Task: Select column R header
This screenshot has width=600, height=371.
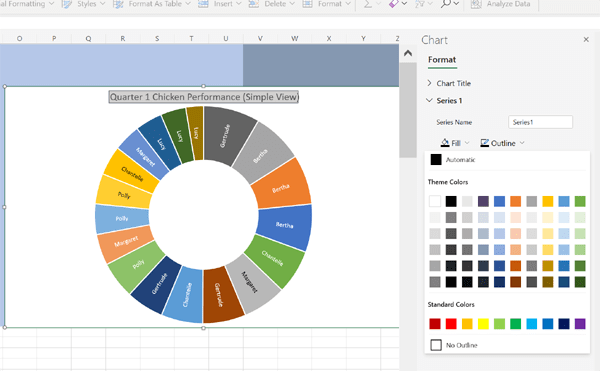Action: 122,38
